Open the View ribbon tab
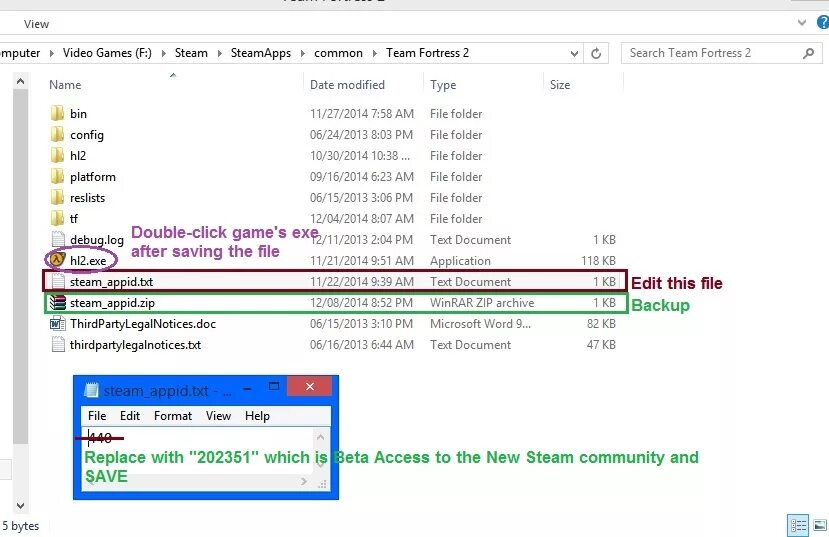 [36, 24]
